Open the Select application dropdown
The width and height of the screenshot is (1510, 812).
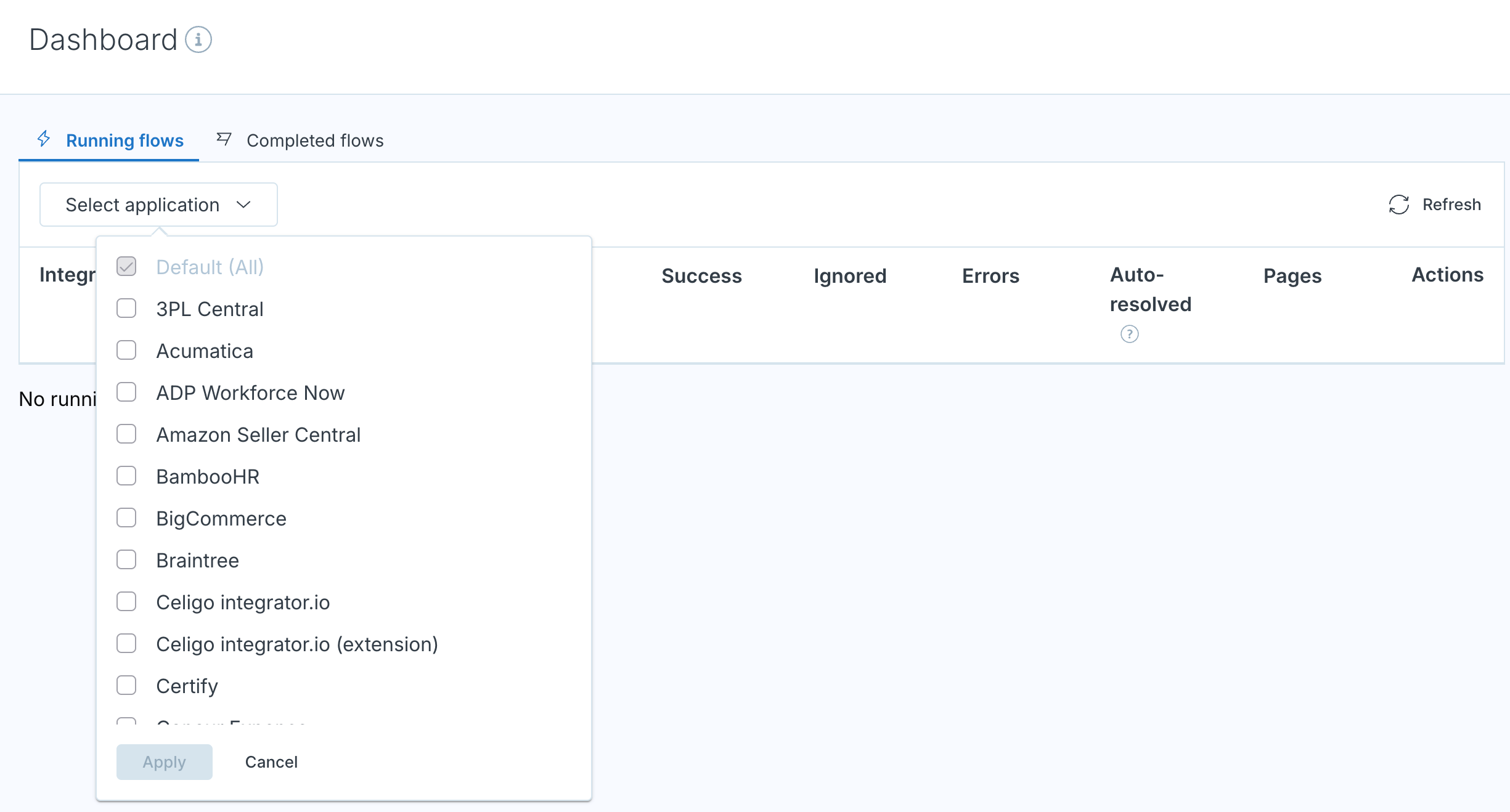(x=158, y=205)
